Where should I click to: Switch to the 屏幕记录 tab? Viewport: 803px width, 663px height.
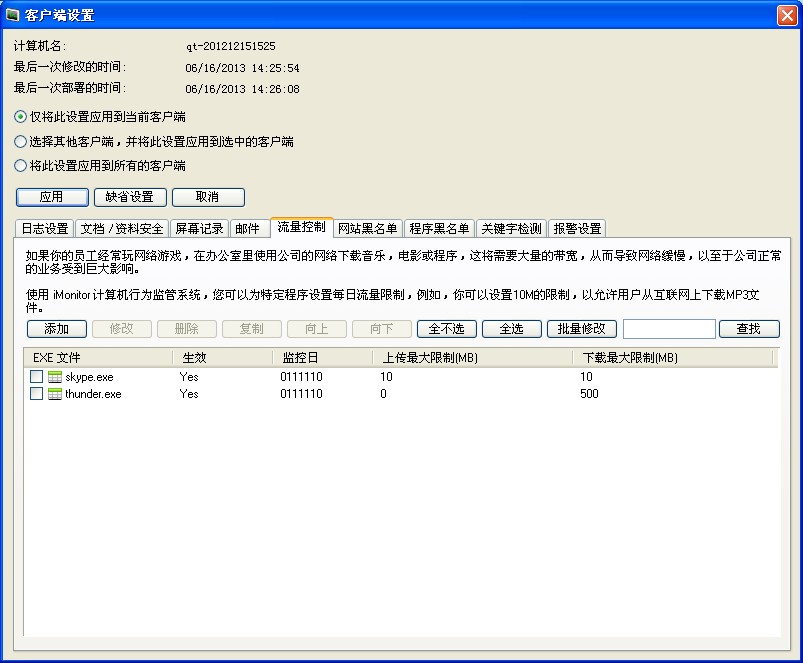click(x=199, y=228)
